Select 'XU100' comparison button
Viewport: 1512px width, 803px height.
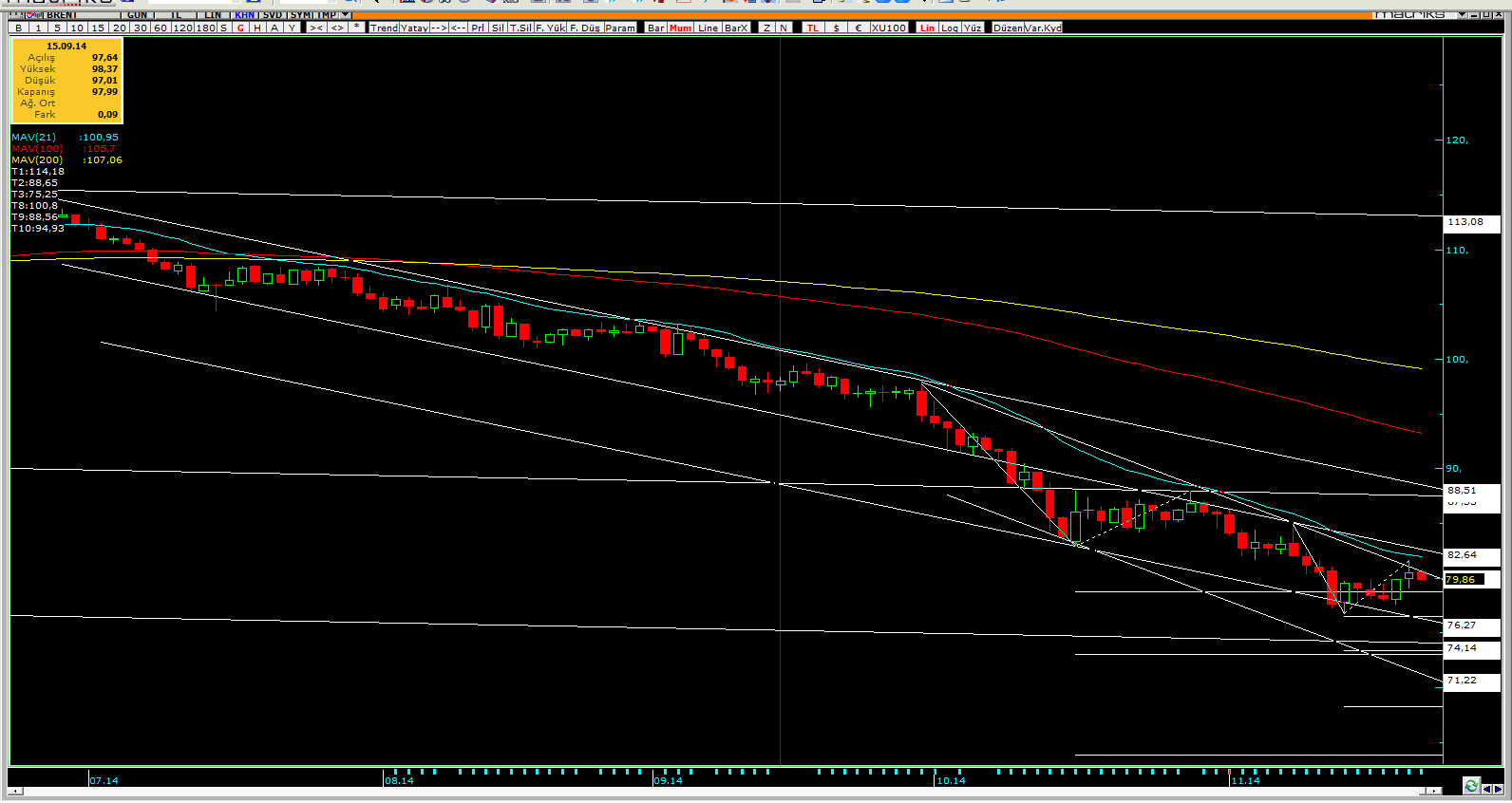(889, 28)
